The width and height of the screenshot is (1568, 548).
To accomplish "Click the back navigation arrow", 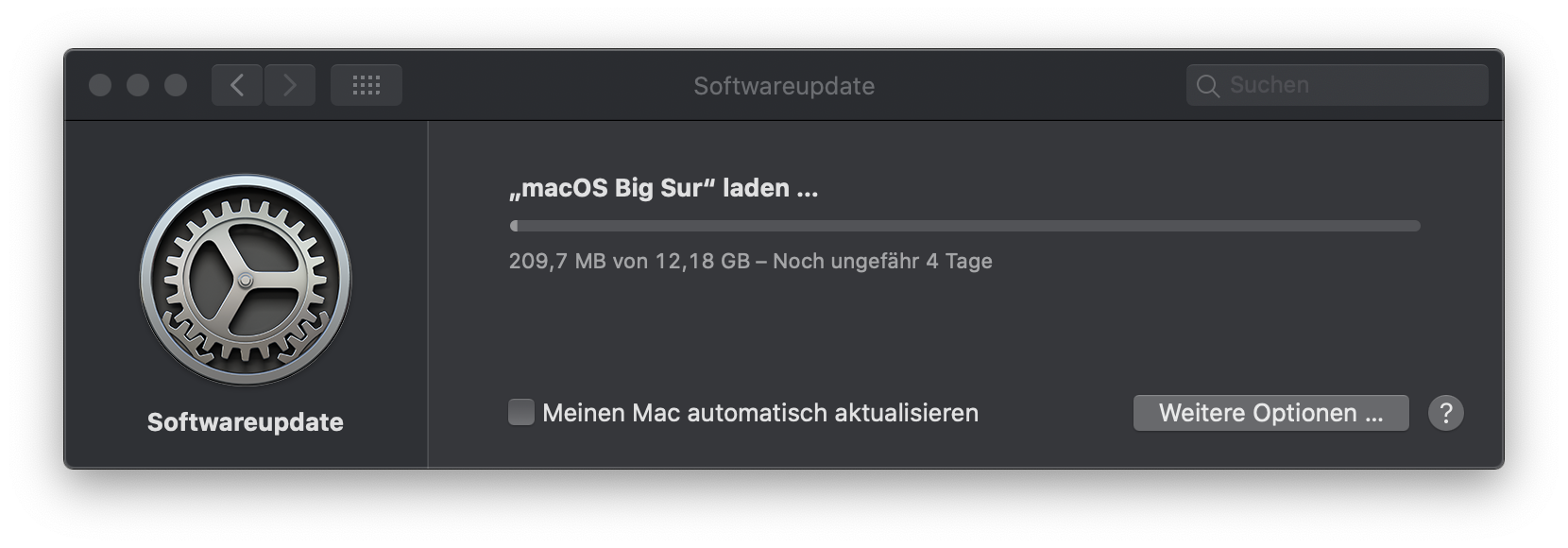I will [236, 85].
